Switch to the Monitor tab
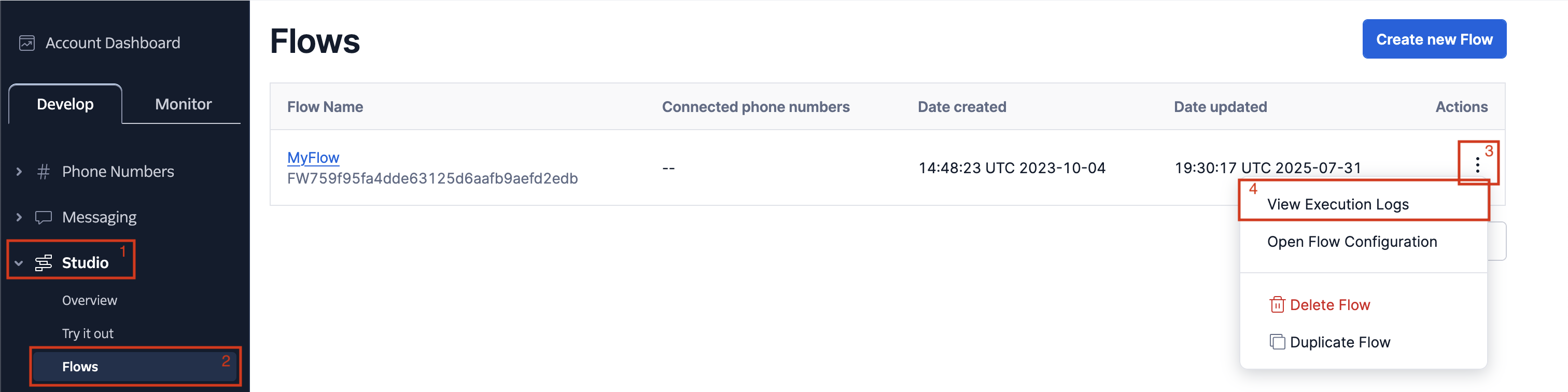The image size is (1568, 392). pos(183,104)
